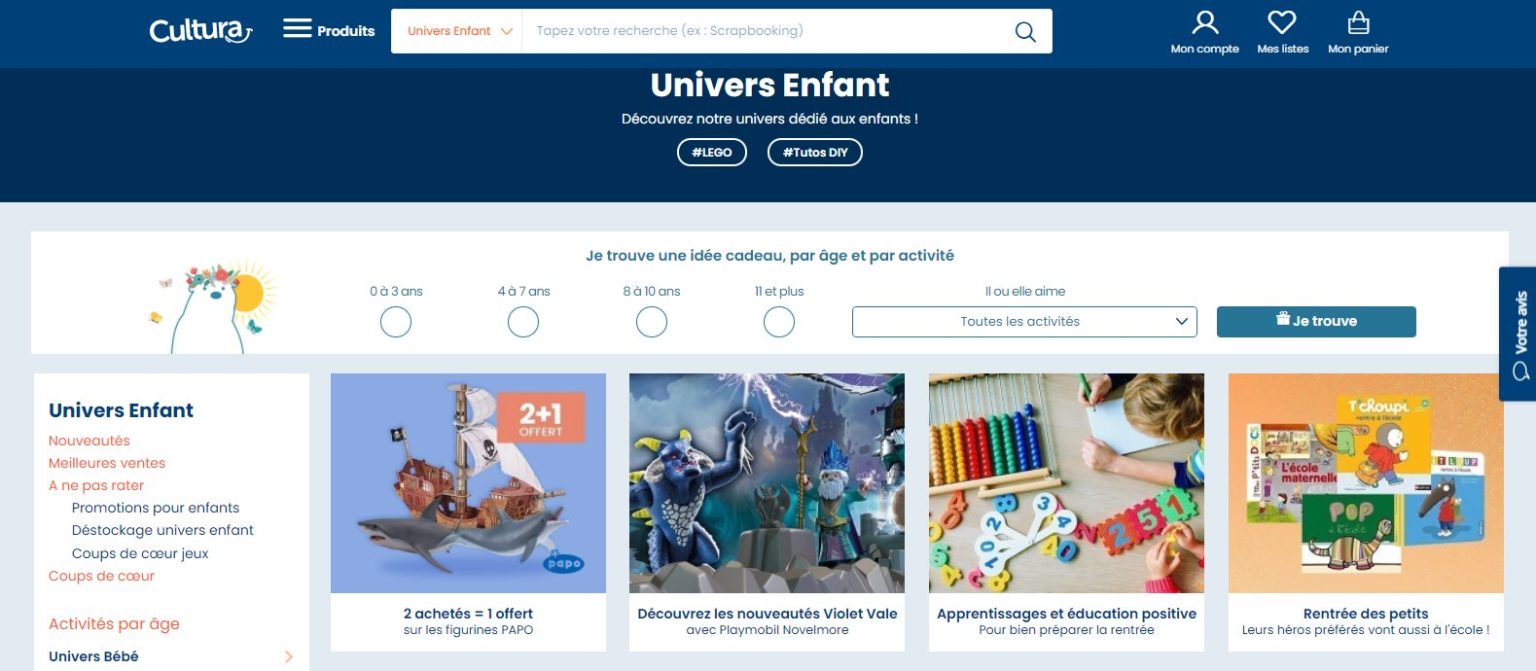Open the Univers Enfant search category dropdown
This screenshot has width=1536, height=671.
click(x=457, y=31)
